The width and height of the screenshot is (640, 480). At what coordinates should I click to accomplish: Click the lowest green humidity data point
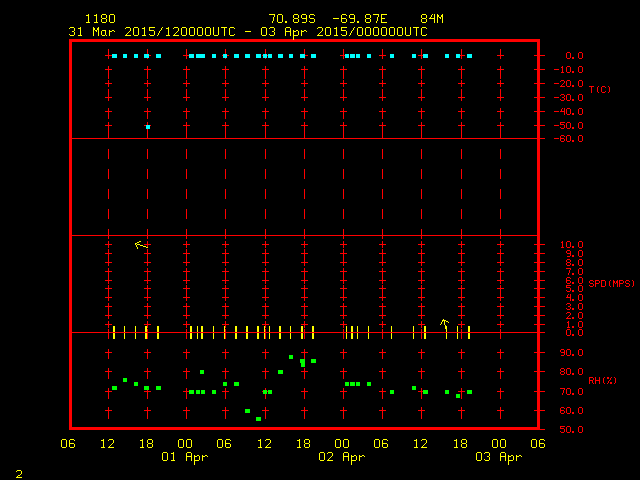point(258,419)
